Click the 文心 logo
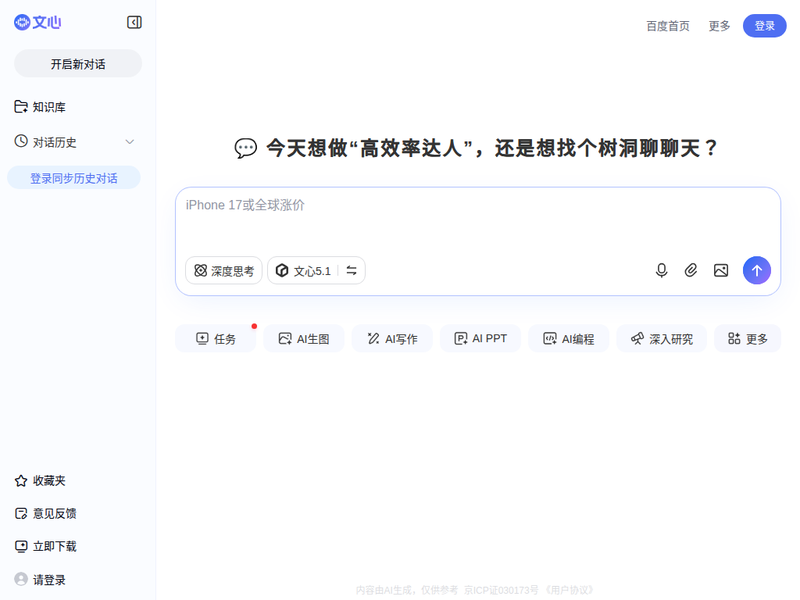Viewport: 800px width, 600px height. (x=37, y=22)
